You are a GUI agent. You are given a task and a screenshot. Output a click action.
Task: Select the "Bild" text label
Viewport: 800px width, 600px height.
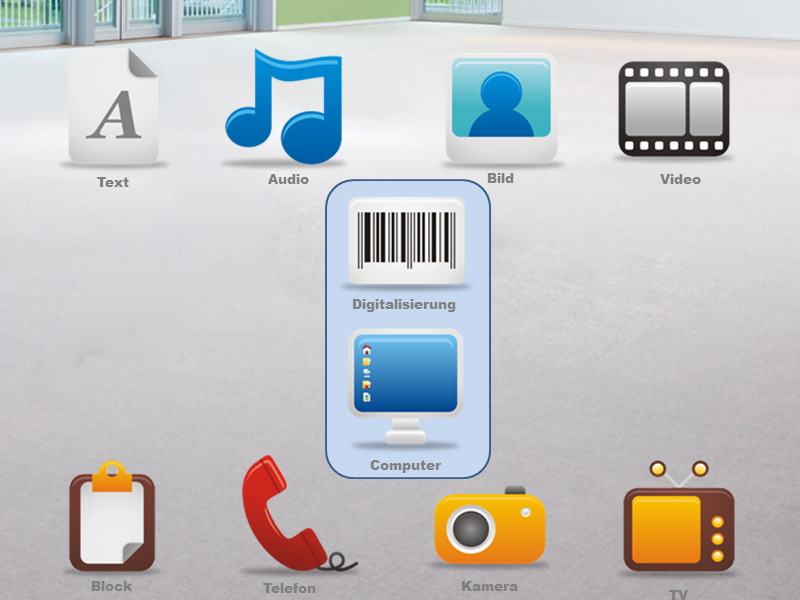click(500, 179)
